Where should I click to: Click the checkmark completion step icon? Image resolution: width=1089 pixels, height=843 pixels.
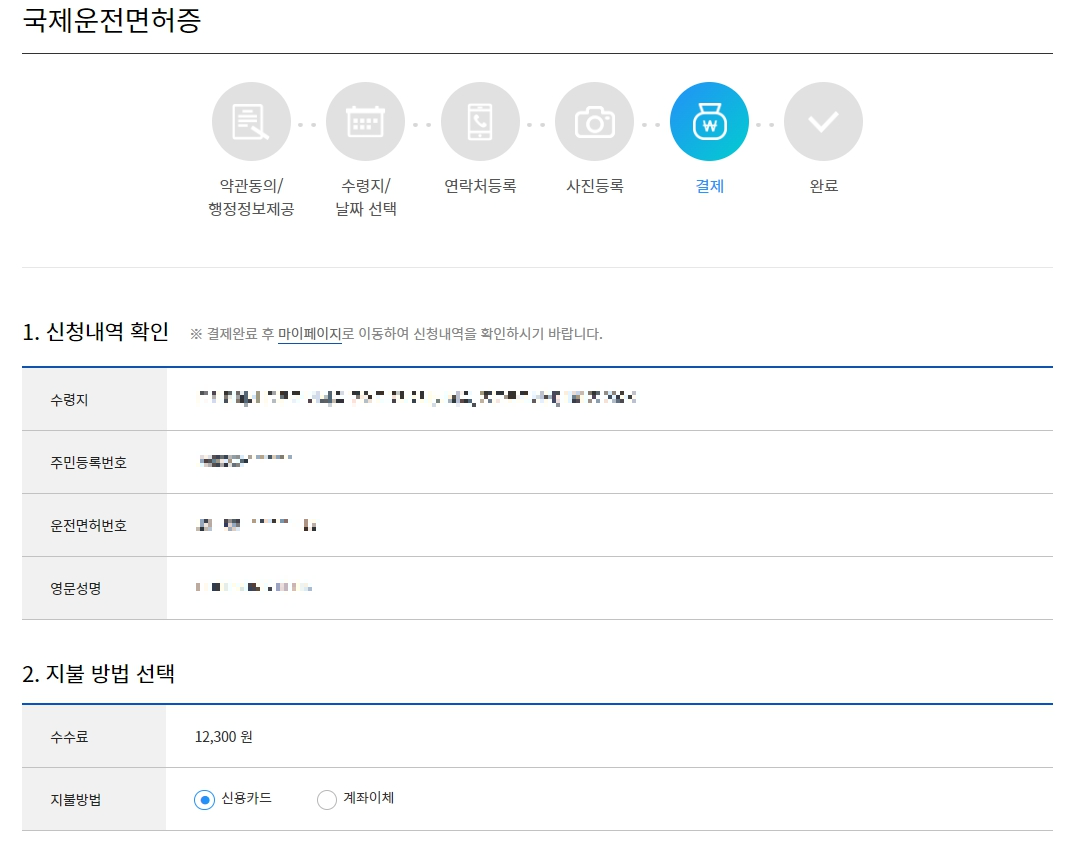click(x=824, y=122)
